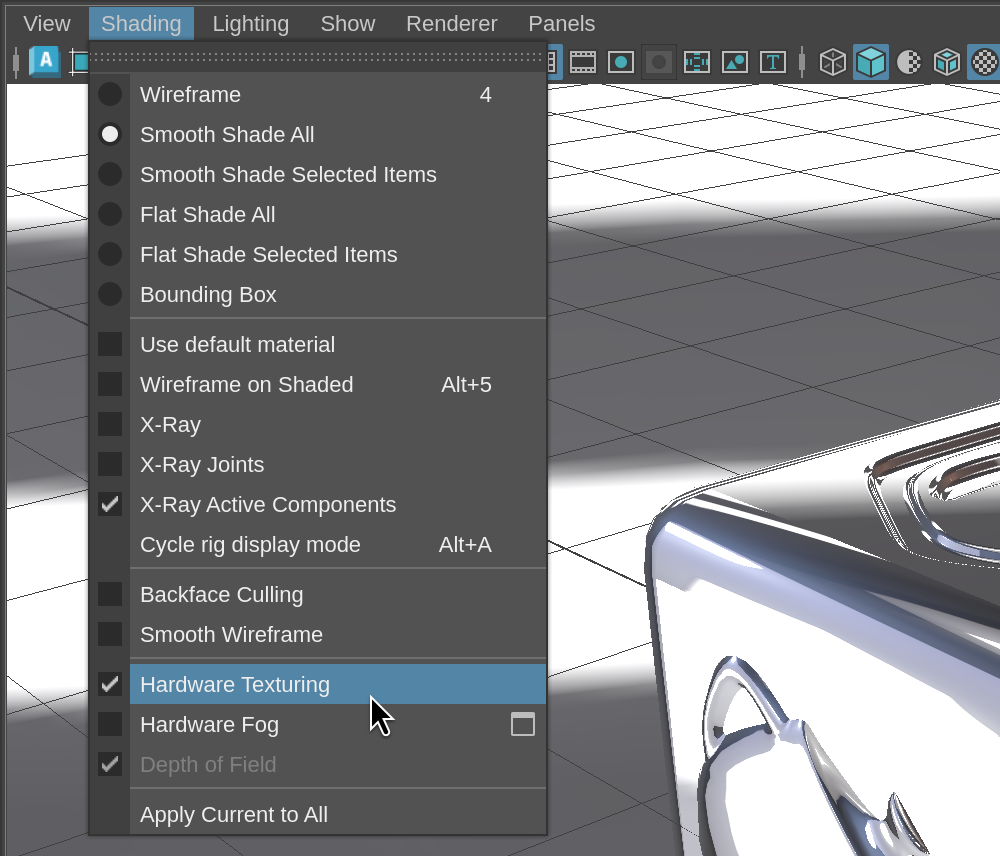Open the Panels menu

click(561, 24)
